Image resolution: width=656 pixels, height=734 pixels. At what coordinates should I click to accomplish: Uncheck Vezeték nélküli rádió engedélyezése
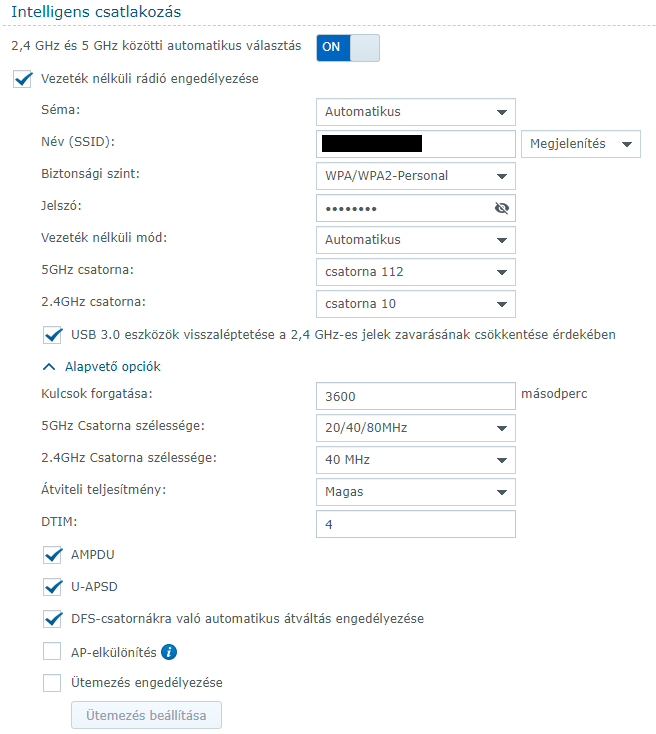click(23, 79)
